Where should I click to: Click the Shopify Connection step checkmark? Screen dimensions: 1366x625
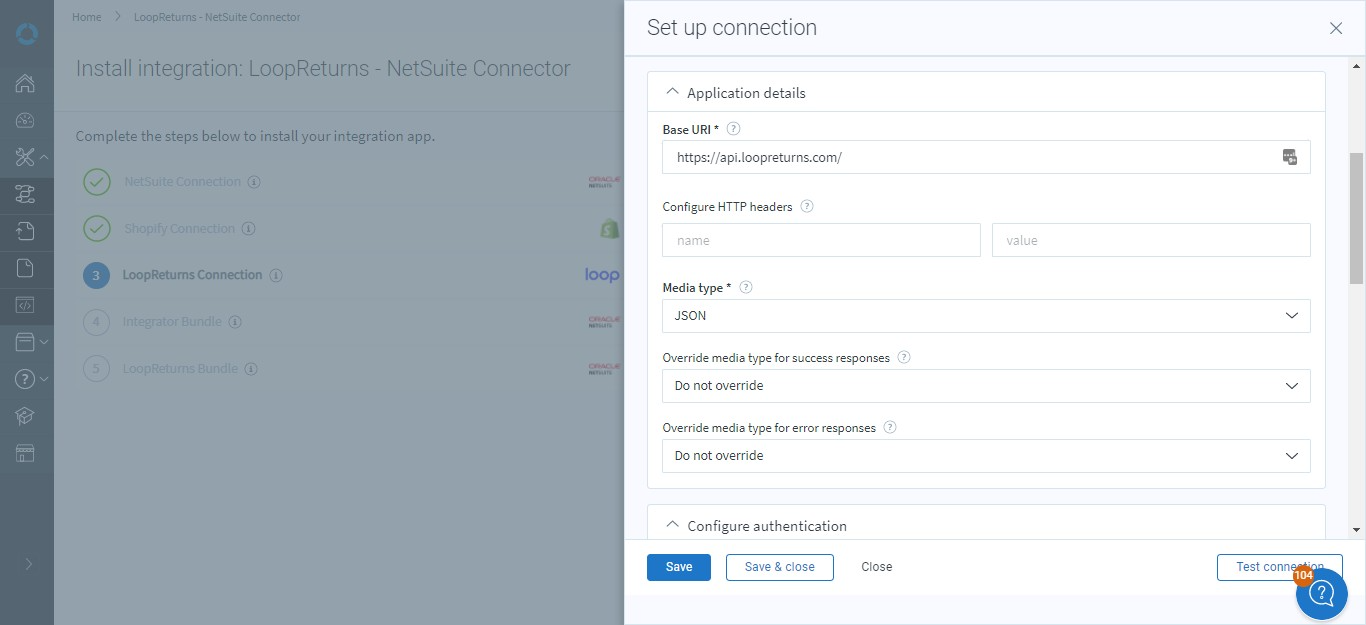(97, 229)
